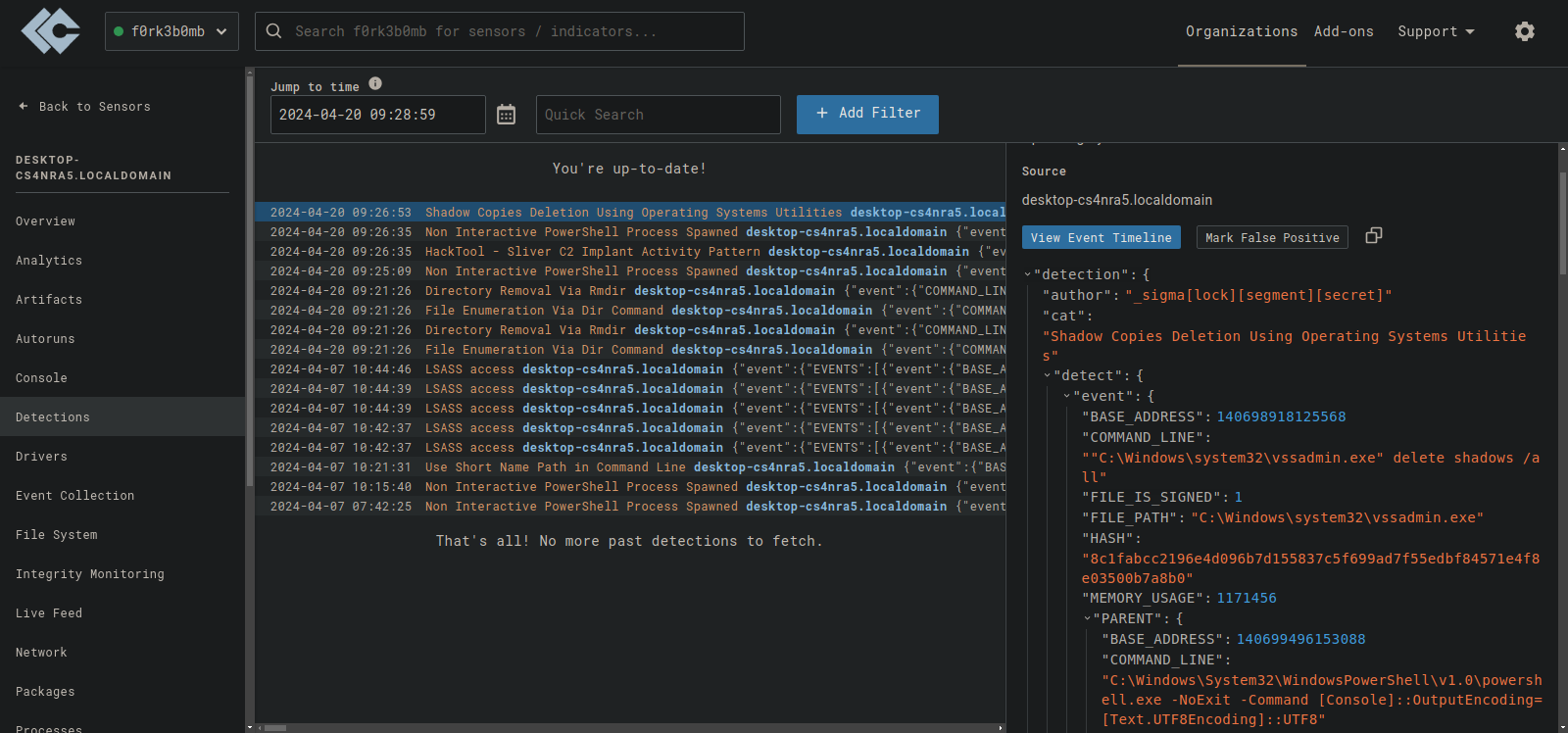This screenshot has height=733, width=1568.
Task: Click the BASE_ADDRESS value 140698918125568
Action: click(x=1281, y=416)
